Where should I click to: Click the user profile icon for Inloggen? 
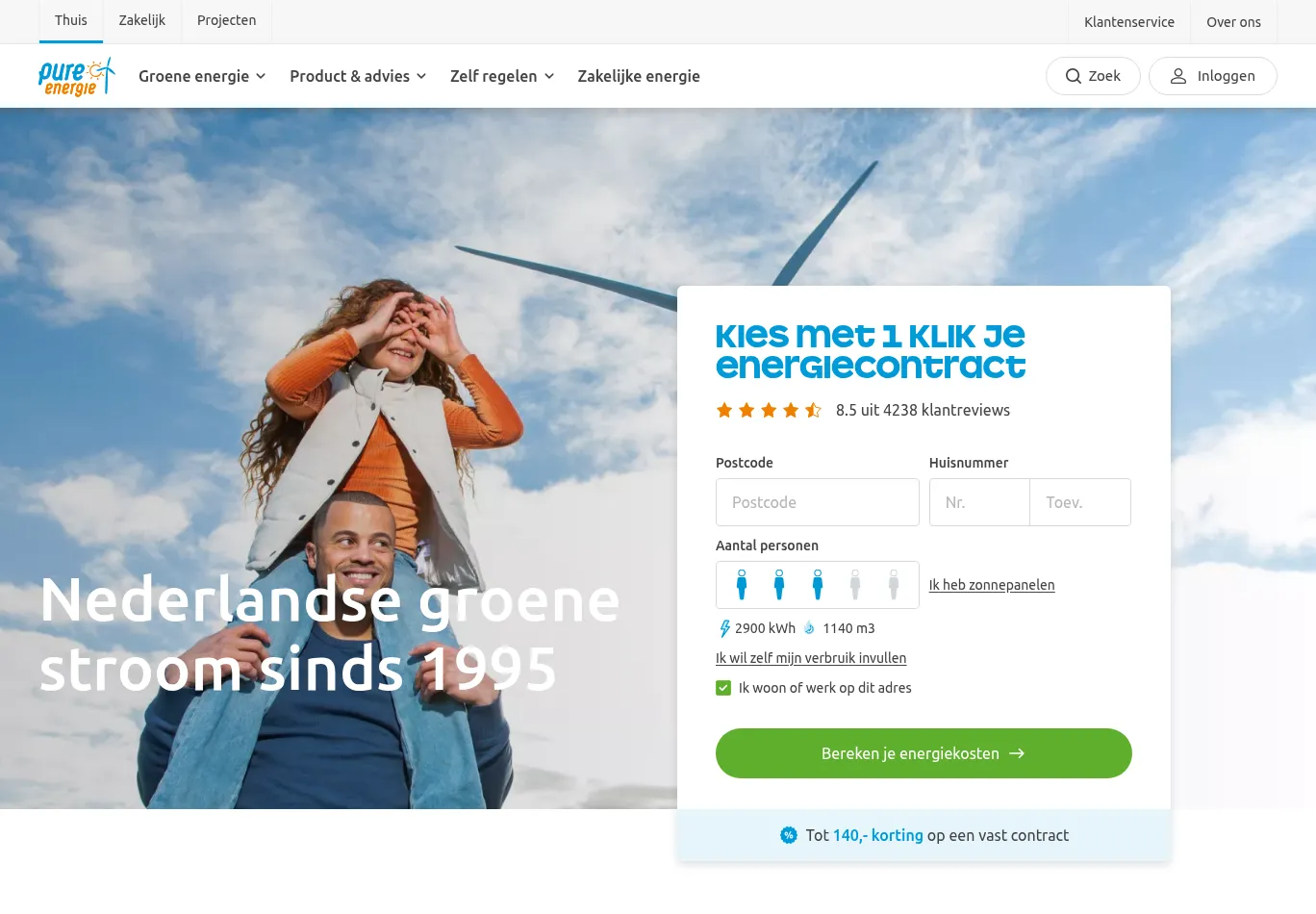tap(1178, 76)
